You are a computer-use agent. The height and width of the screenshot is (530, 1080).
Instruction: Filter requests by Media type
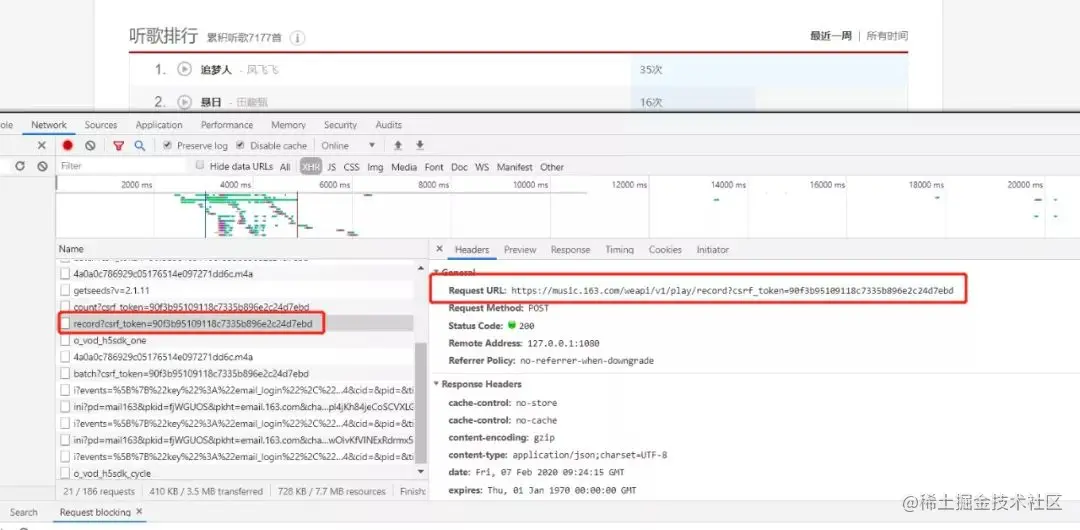coord(404,167)
